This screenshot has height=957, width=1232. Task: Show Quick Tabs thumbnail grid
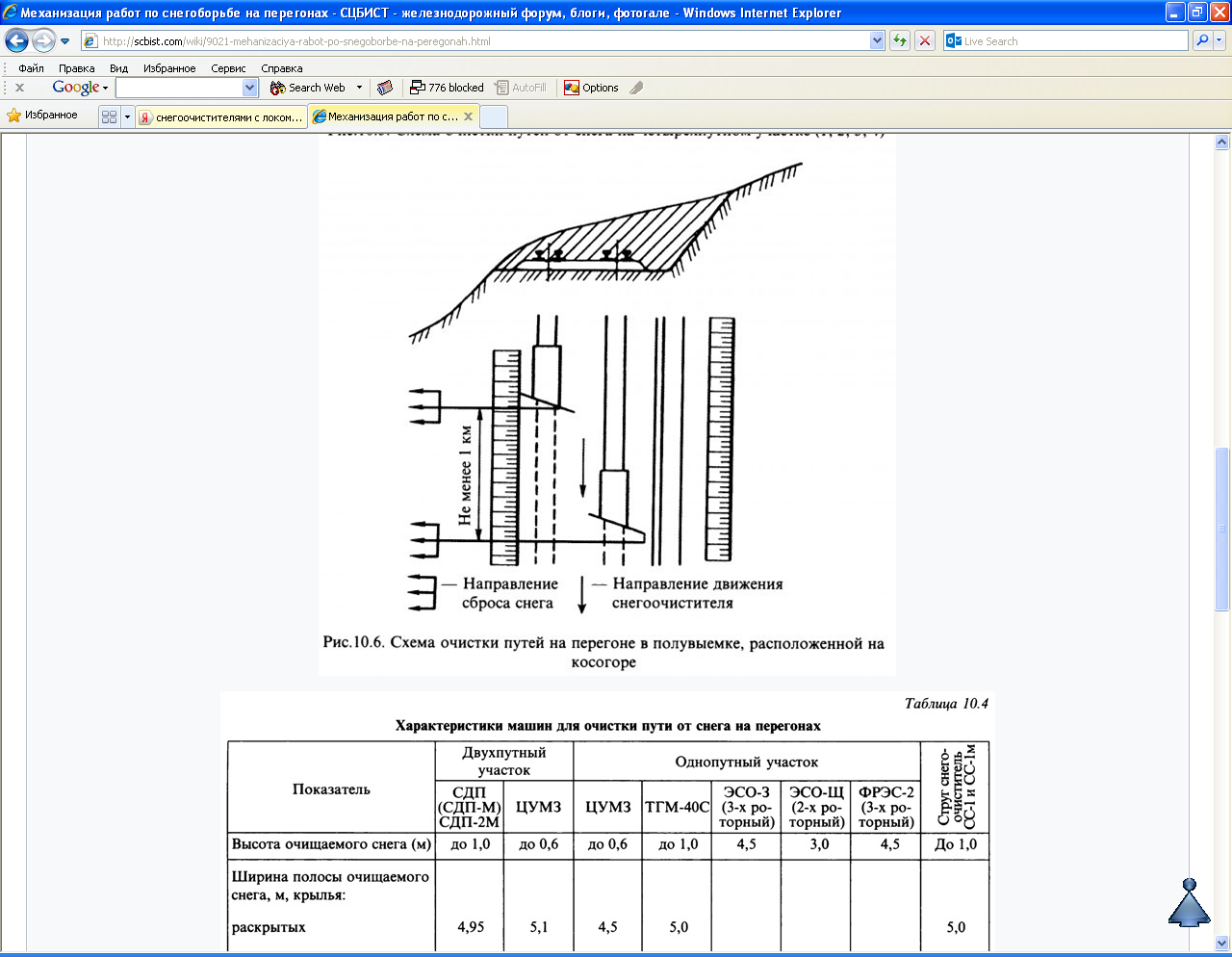[109, 116]
